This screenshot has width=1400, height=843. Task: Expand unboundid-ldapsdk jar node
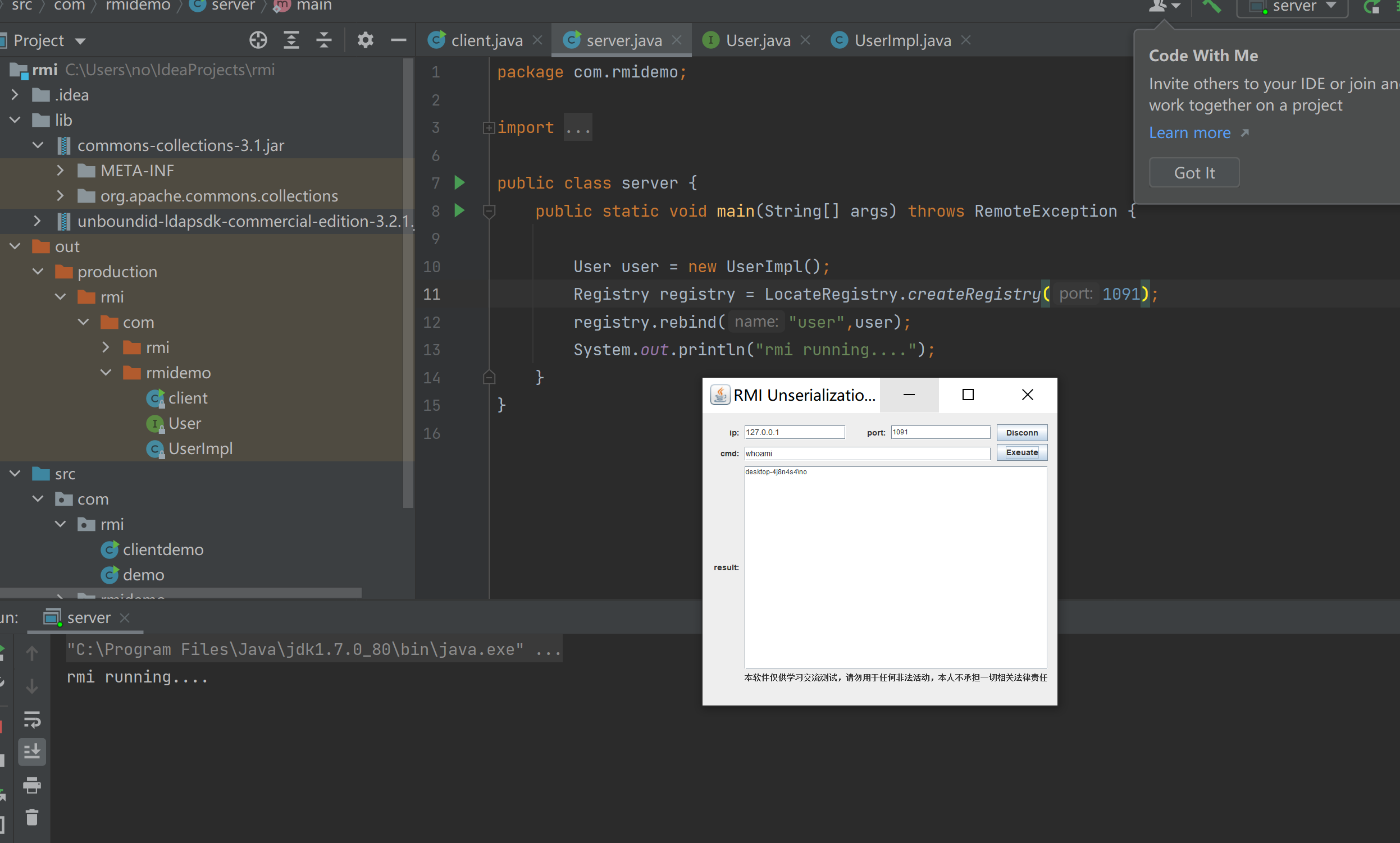(x=38, y=221)
